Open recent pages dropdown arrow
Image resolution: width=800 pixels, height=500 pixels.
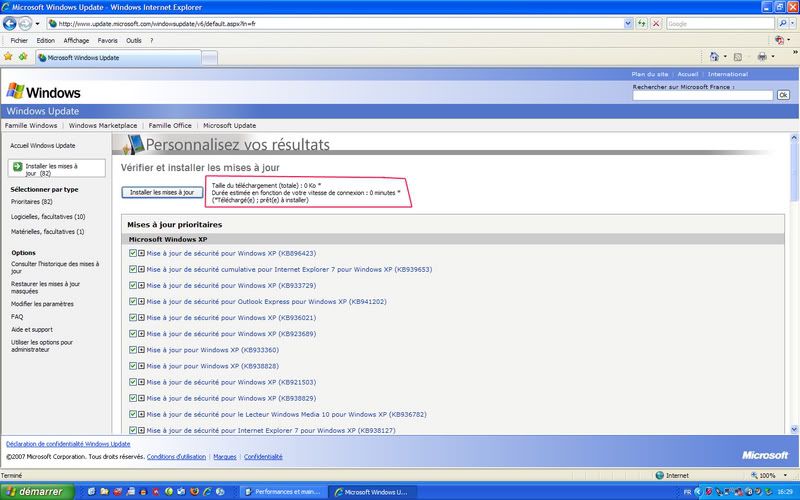pos(37,23)
